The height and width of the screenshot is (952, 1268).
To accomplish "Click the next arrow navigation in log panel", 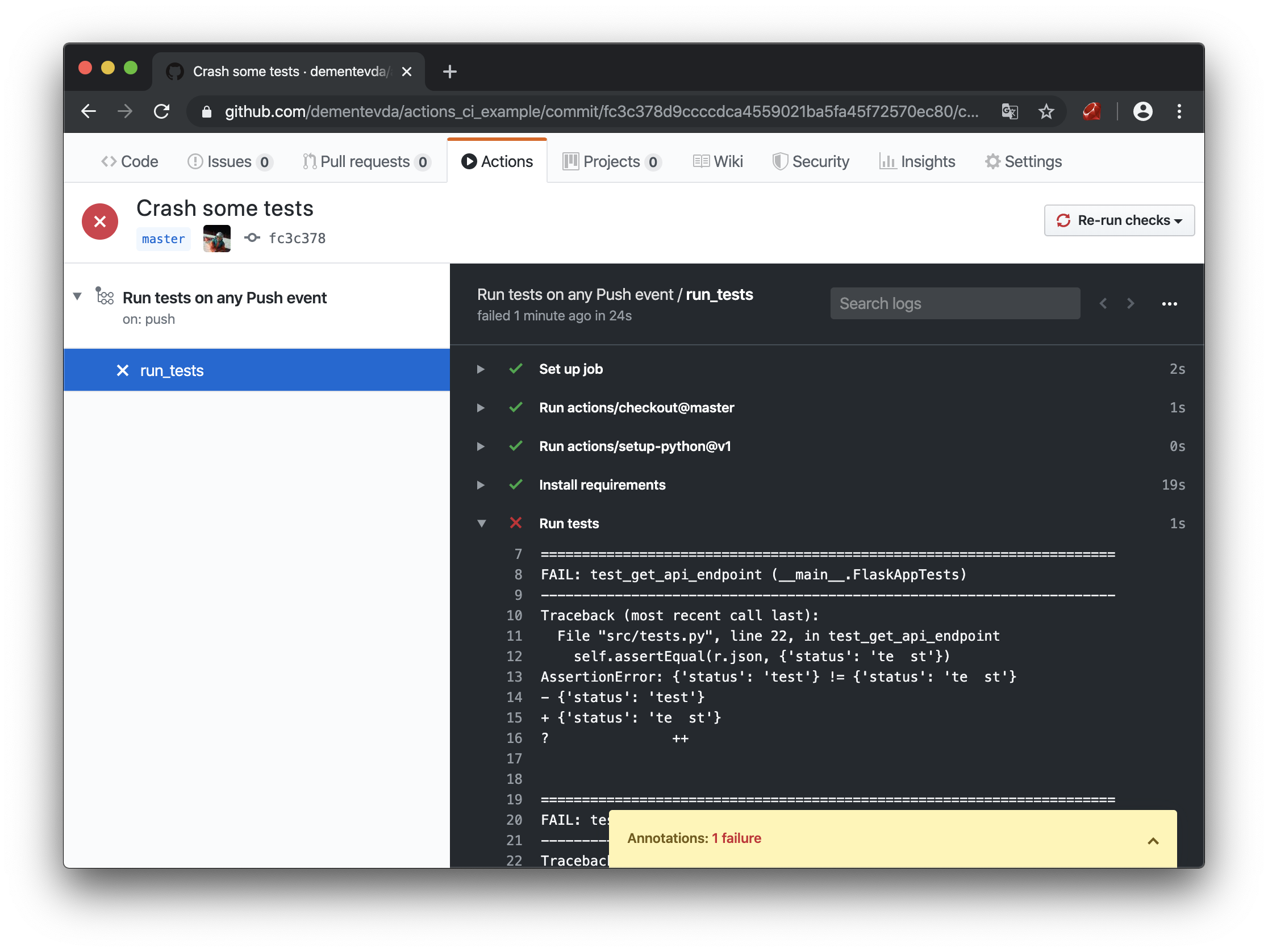I will coord(1130,303).
